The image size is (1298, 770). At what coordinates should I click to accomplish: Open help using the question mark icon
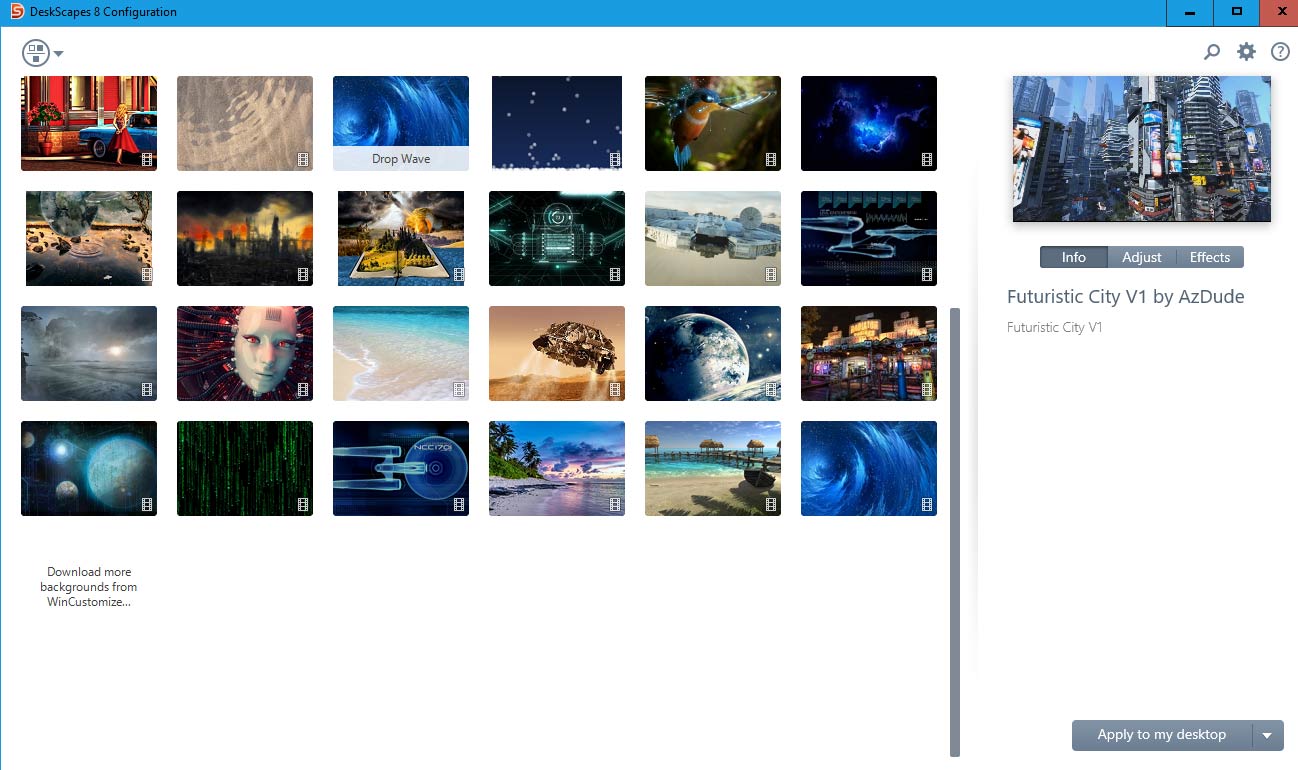coord(1280,51)
